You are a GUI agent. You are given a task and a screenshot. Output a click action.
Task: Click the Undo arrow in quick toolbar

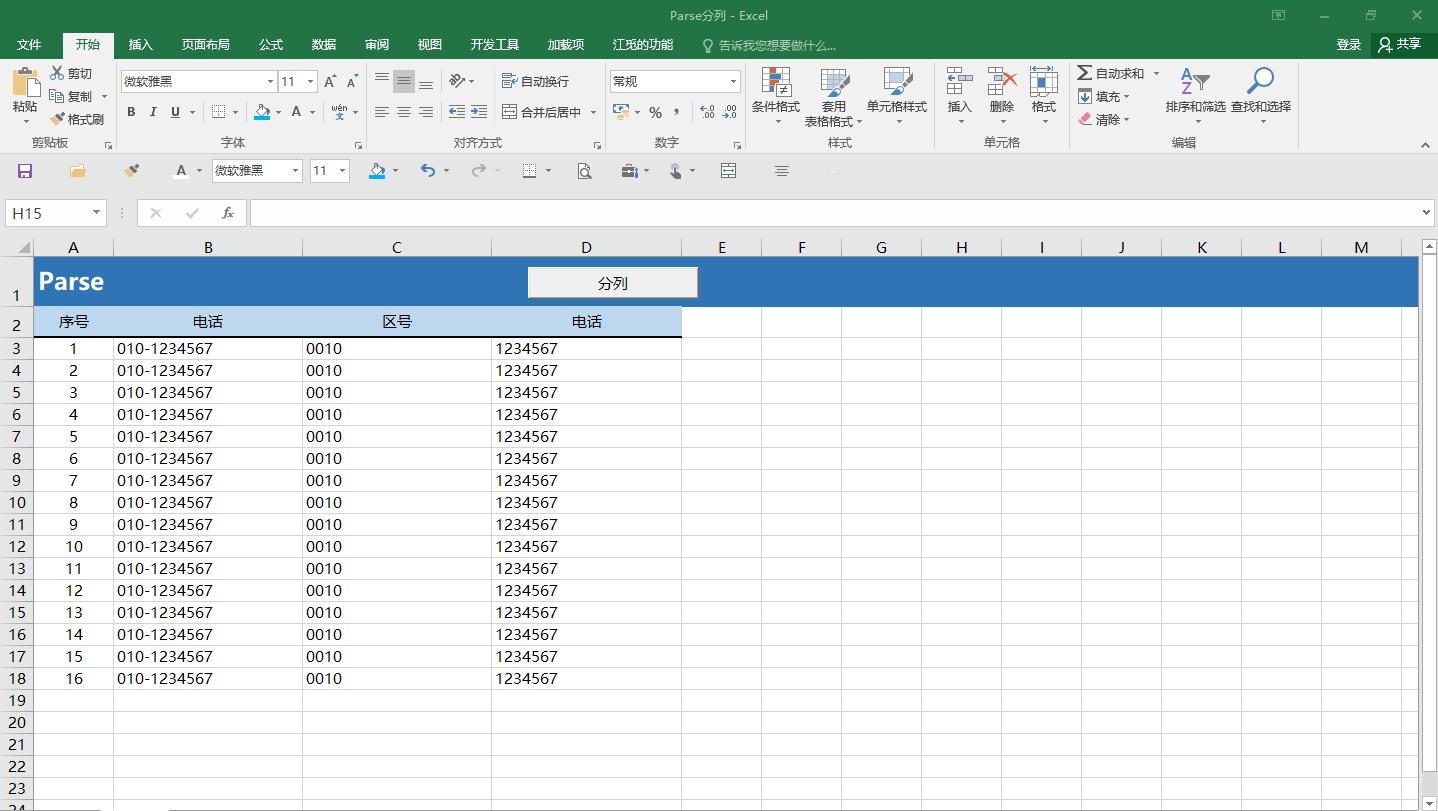pyautogui.click(x=428, y=171)
